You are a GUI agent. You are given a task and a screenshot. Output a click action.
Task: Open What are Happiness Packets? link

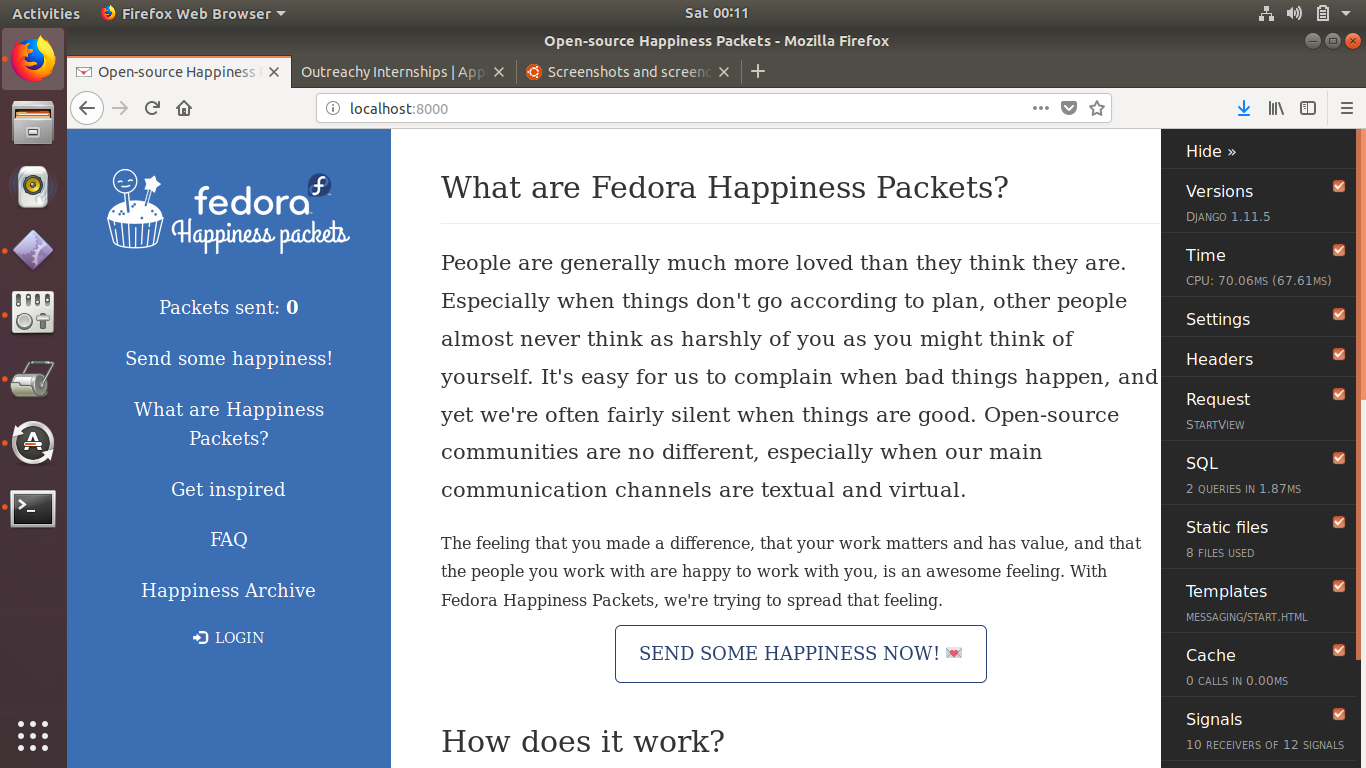point(229,424)
